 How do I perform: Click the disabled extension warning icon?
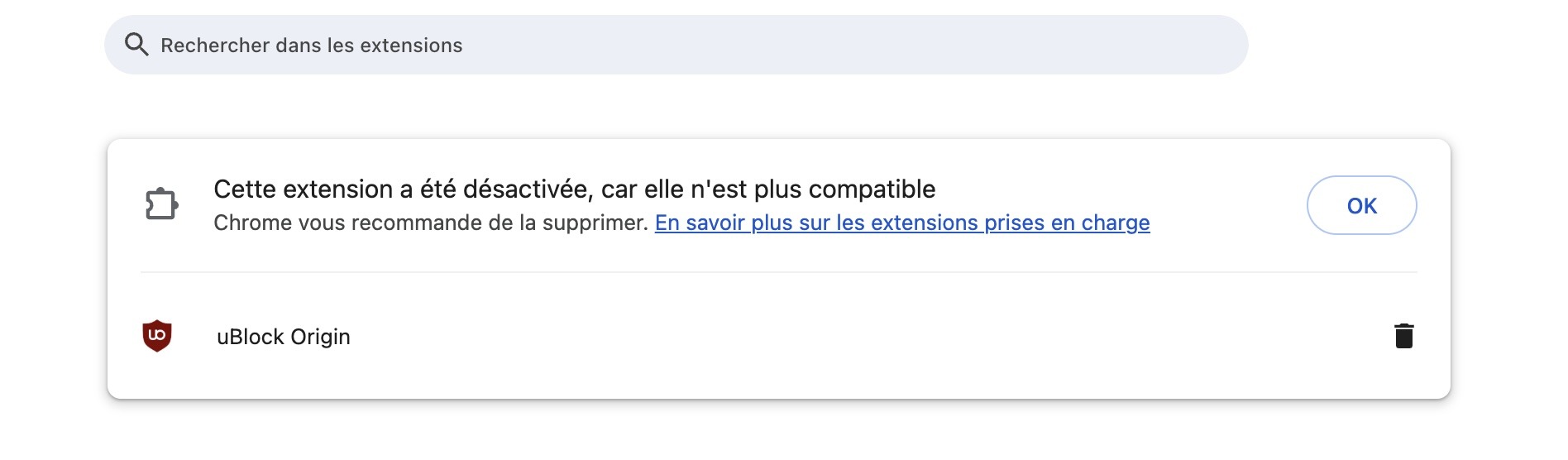(161, 204)
